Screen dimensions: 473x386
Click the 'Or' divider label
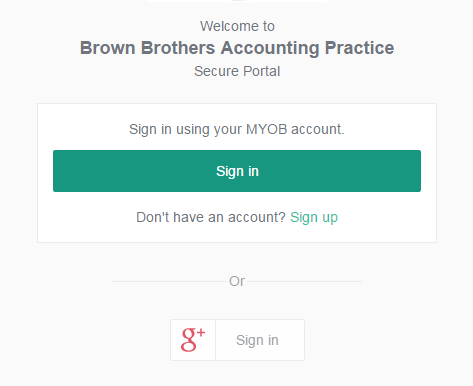click(237, 281)
